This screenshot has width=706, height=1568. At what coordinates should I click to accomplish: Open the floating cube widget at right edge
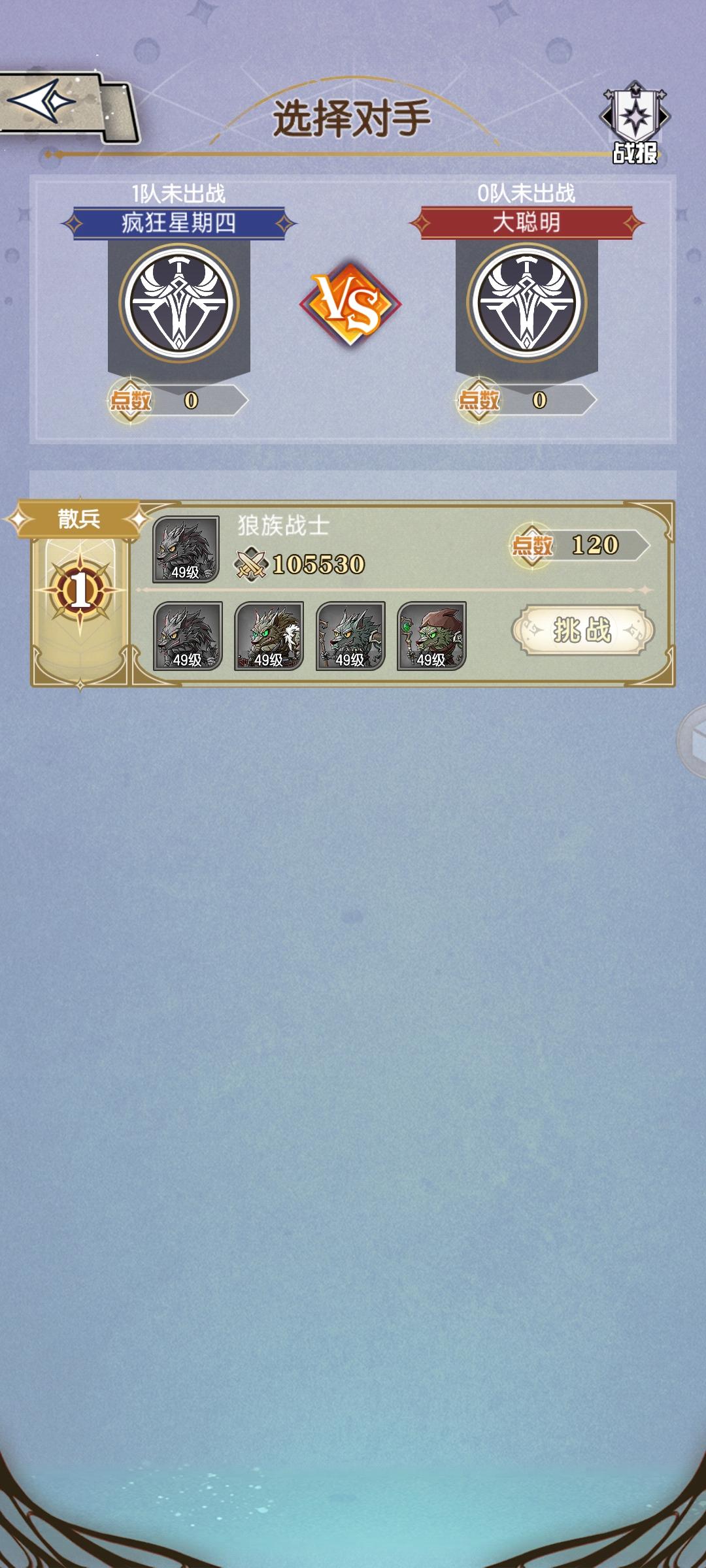click(x=692, y=742)
